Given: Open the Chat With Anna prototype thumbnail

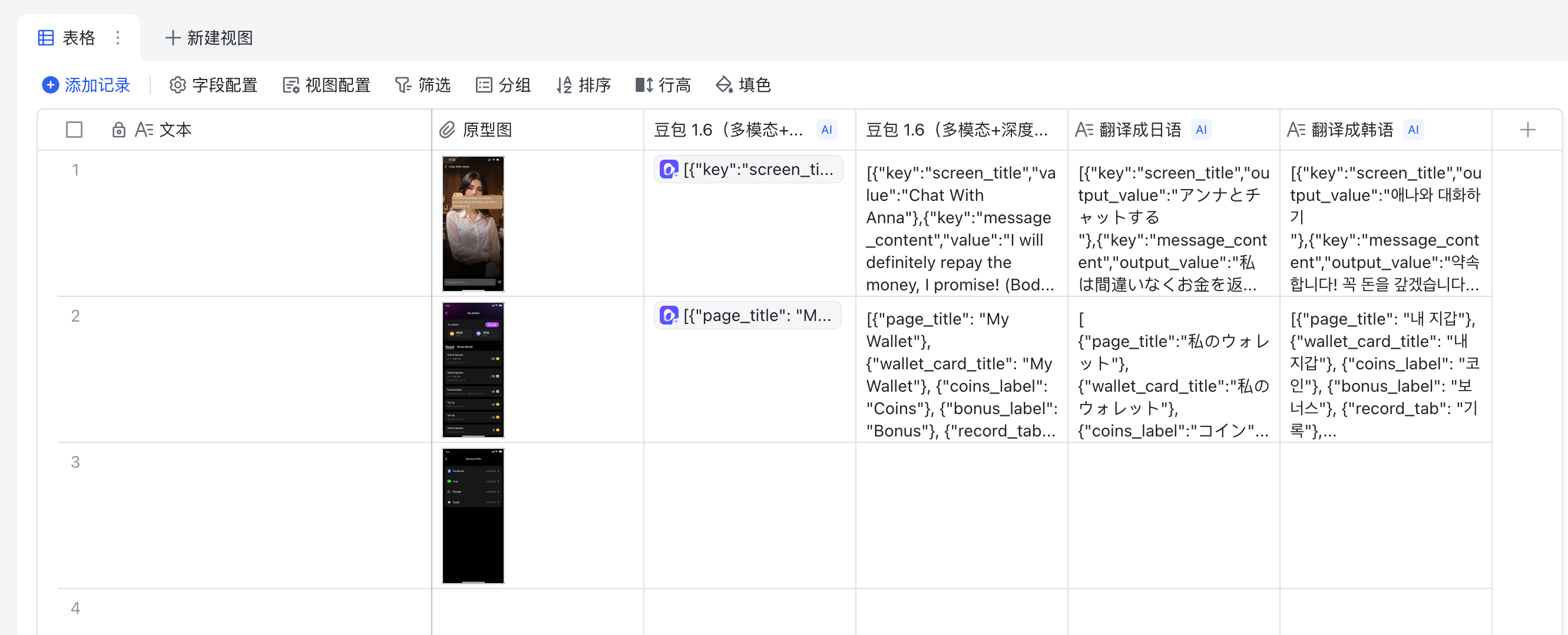Looking at the screenshot, I should point(473,223).
